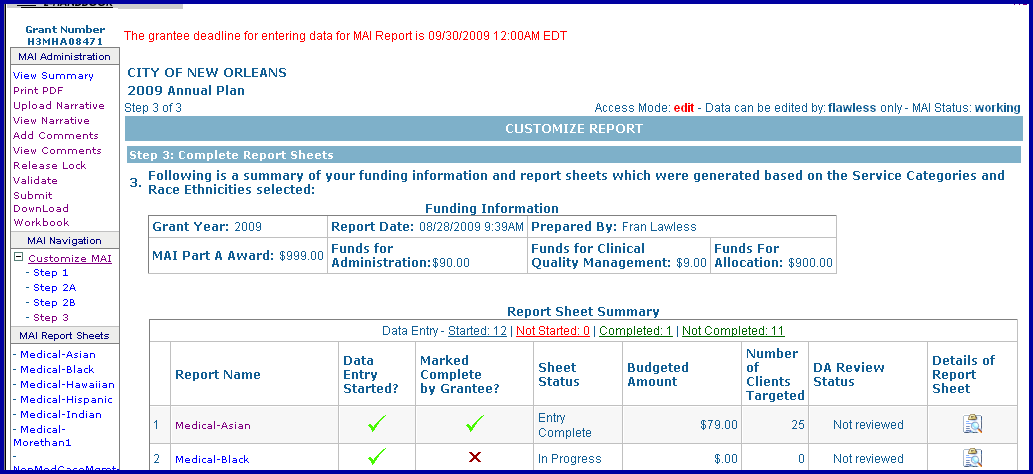Filter sheets by Not Started: 0
The width and height of the screenshot is (1033, 474).
point(553,331)
